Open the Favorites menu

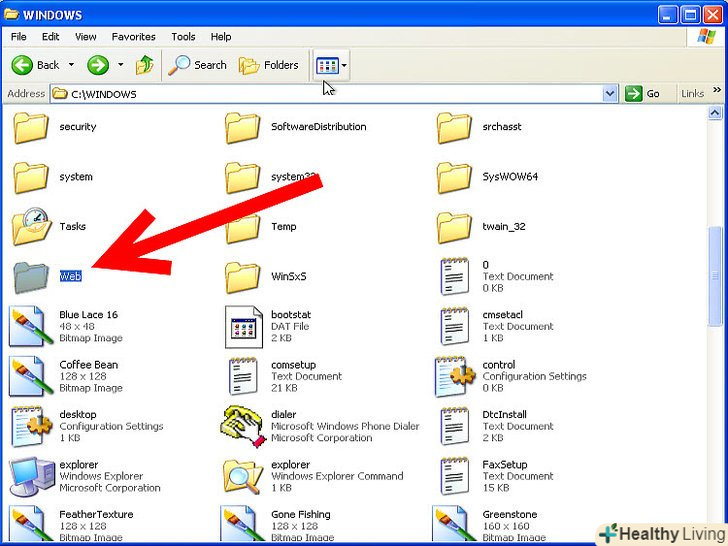(134, 37)
